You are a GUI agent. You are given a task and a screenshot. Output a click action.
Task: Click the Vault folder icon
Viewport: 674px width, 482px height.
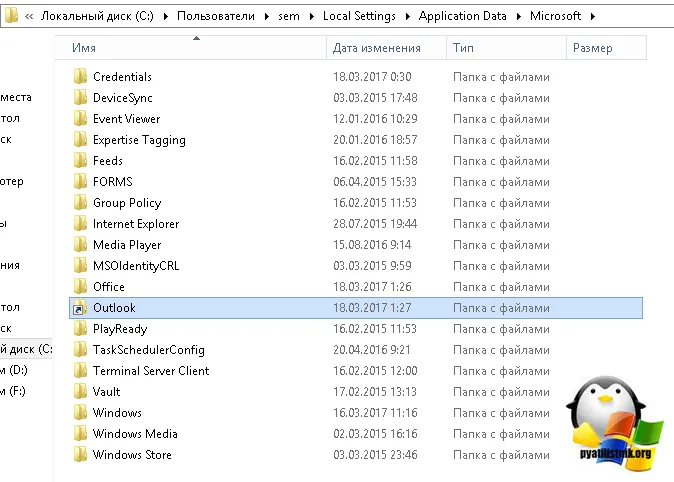click(80, 392)
